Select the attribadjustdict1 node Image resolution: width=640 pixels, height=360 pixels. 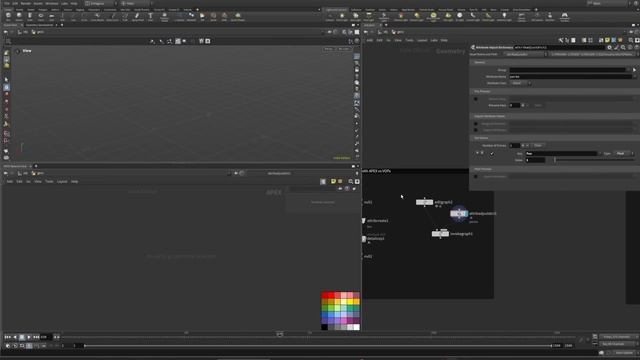(x=459, y=213)
